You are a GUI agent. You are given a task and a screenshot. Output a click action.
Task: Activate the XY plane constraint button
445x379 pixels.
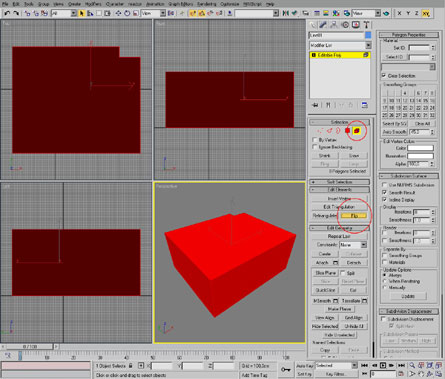[426, 13]
